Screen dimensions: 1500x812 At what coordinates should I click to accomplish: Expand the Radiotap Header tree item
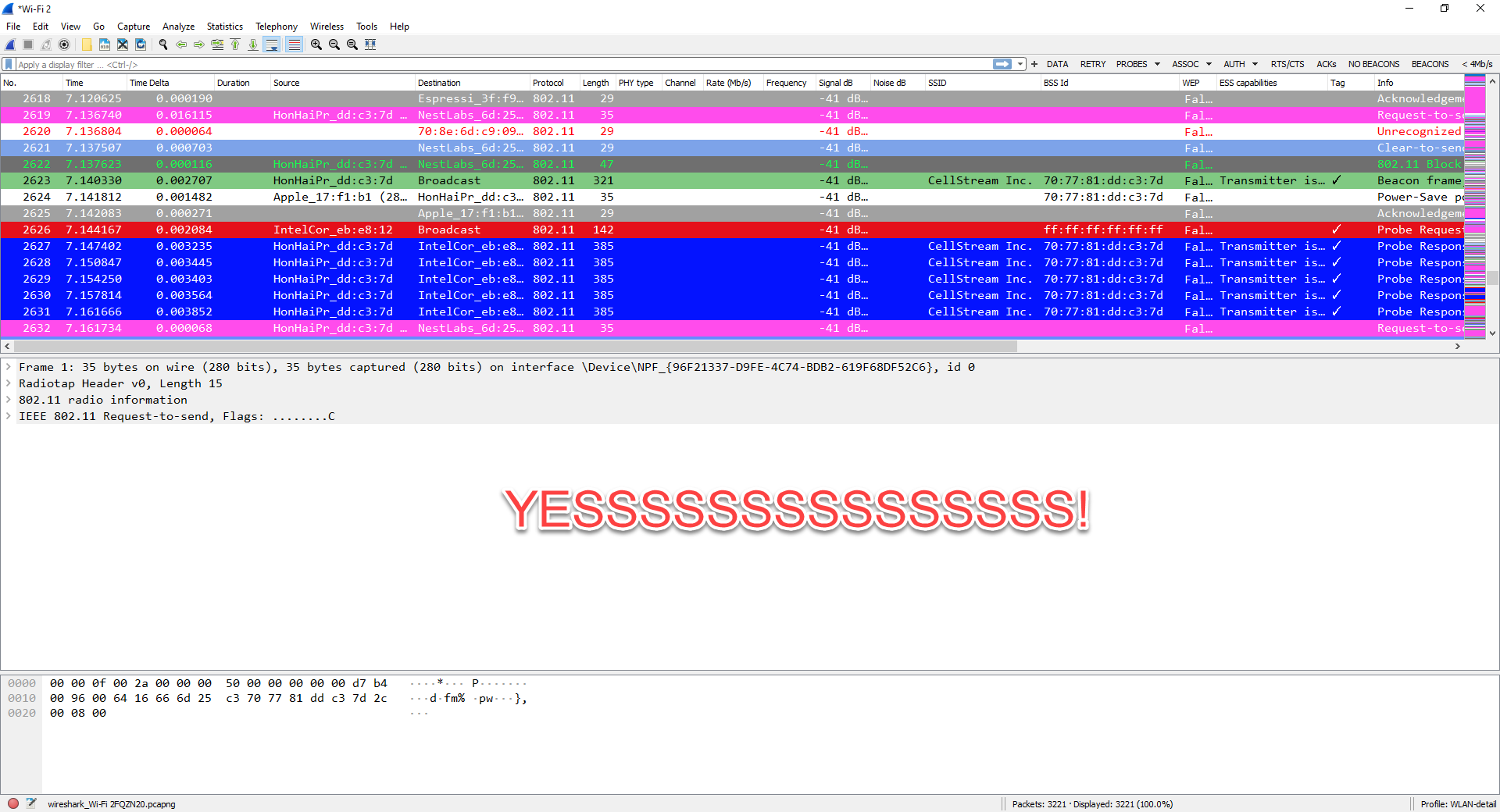9,383
